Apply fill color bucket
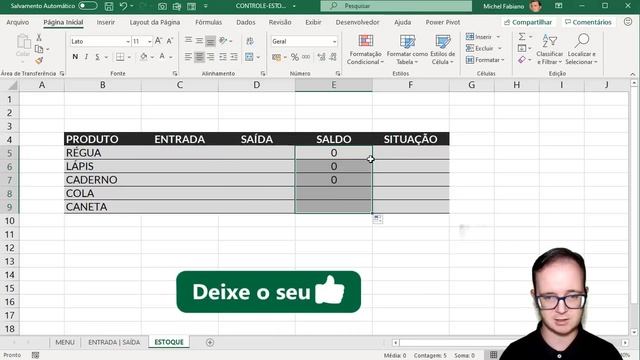This screenshot has height=360, width=640. click(144, 57)
